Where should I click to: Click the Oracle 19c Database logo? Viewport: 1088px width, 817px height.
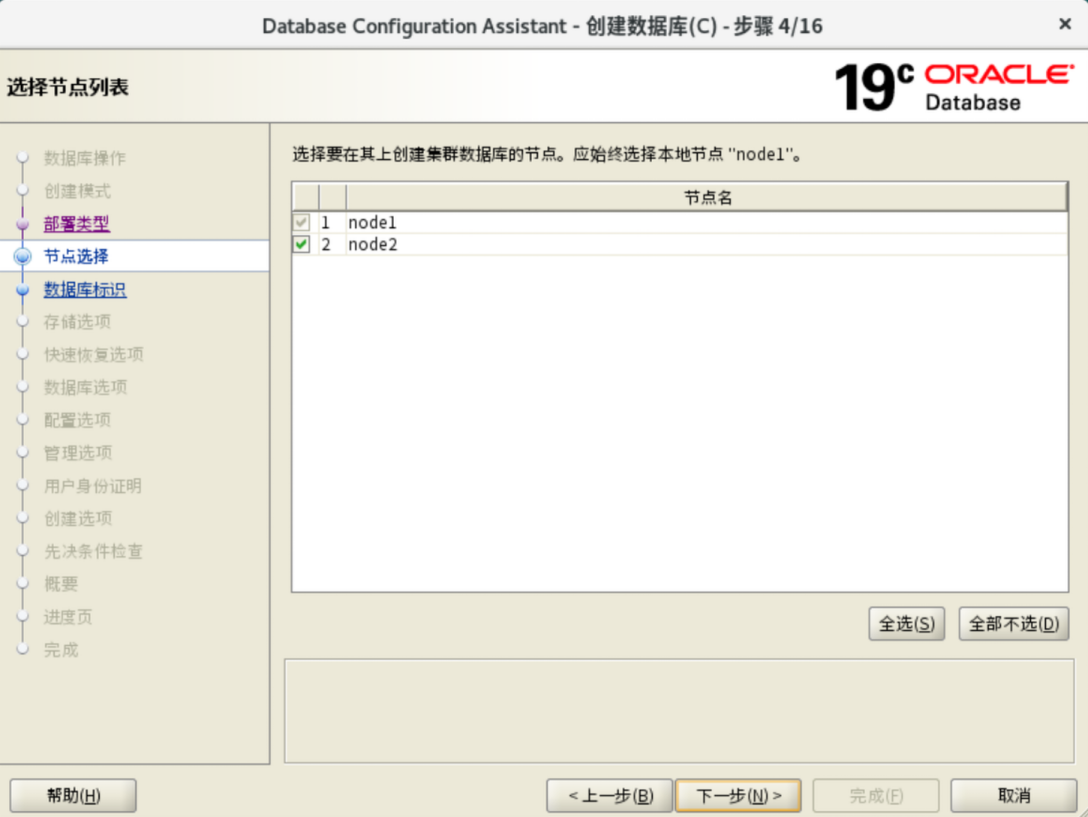952,86
